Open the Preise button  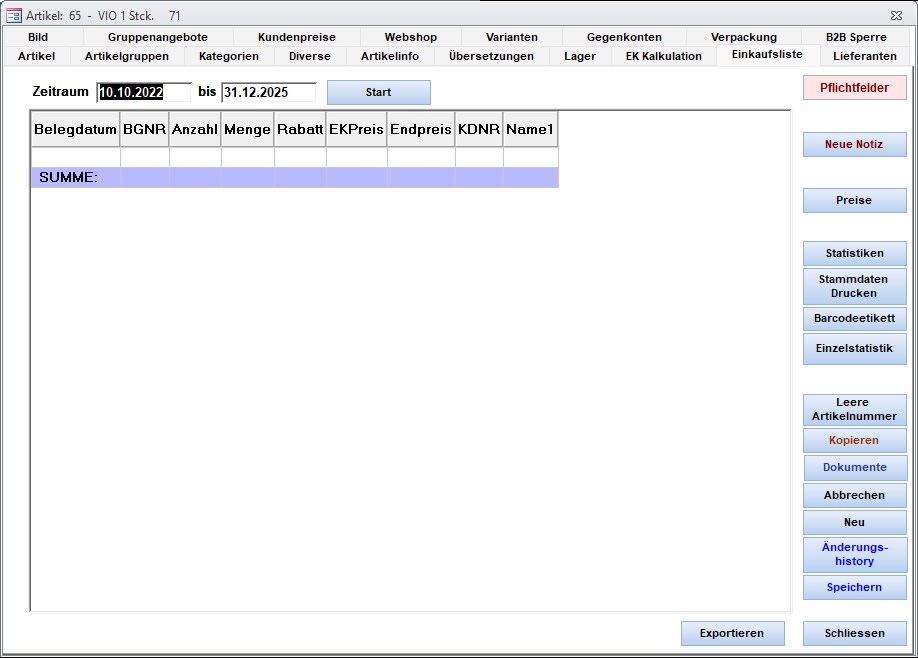pos(854,201)
